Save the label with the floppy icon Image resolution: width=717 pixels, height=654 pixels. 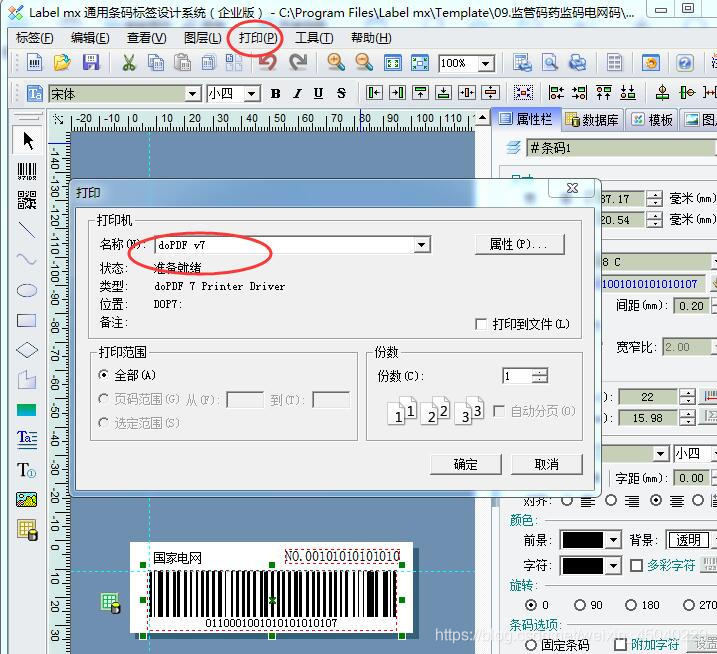pyautogui.click(x=91, y=62)
